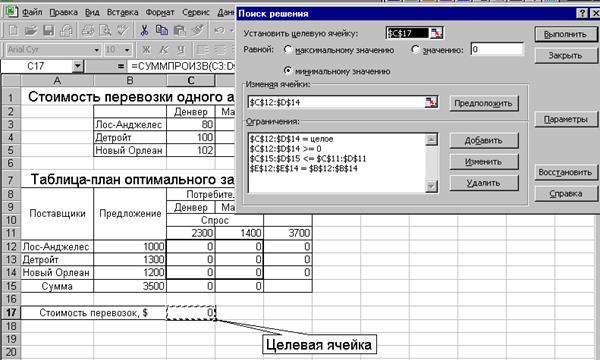600x360 pixels.
Task: Click cell B4 'Детройт' in cost table
Action: (130, 137)
